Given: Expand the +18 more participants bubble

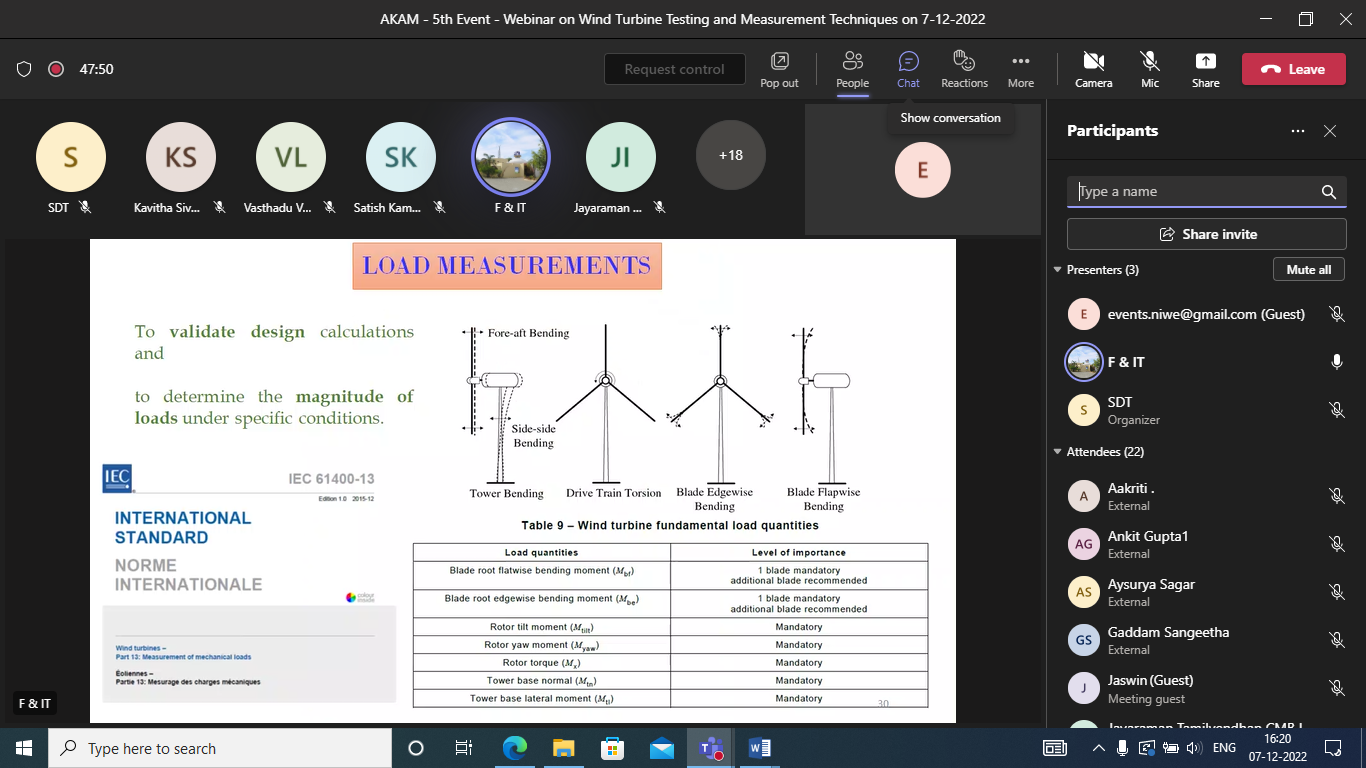Looking at the screenshot, I should (x=730, y=155).
